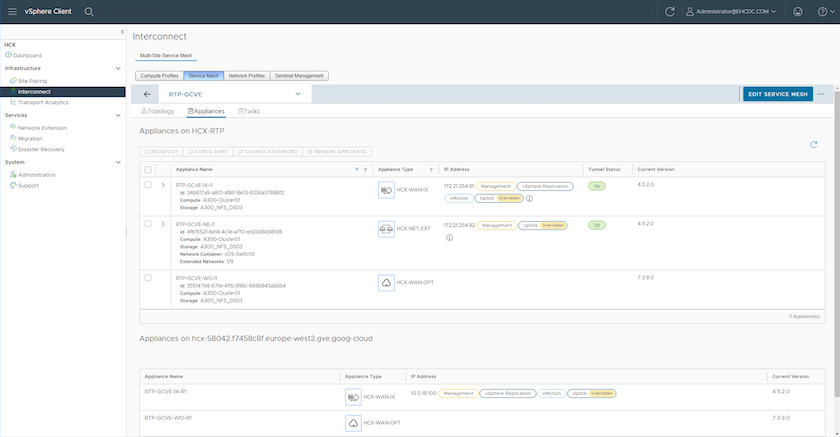The image size is (840, 437).
Task: Open the RTP-GCVE service mesh dropdown
Action: pyautogui.click(x=298, y=94)
